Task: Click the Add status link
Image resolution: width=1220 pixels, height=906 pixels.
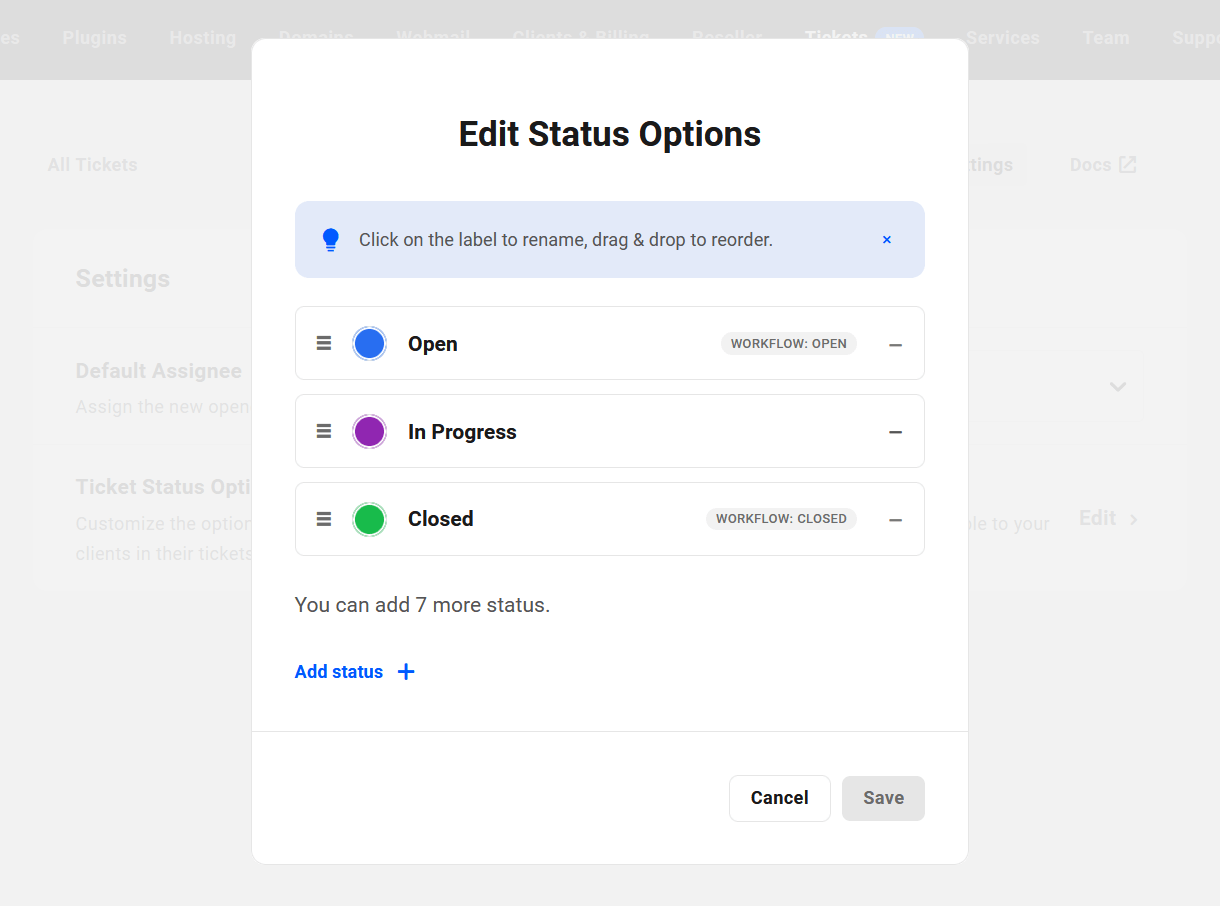Action: (x=339, y=672)
